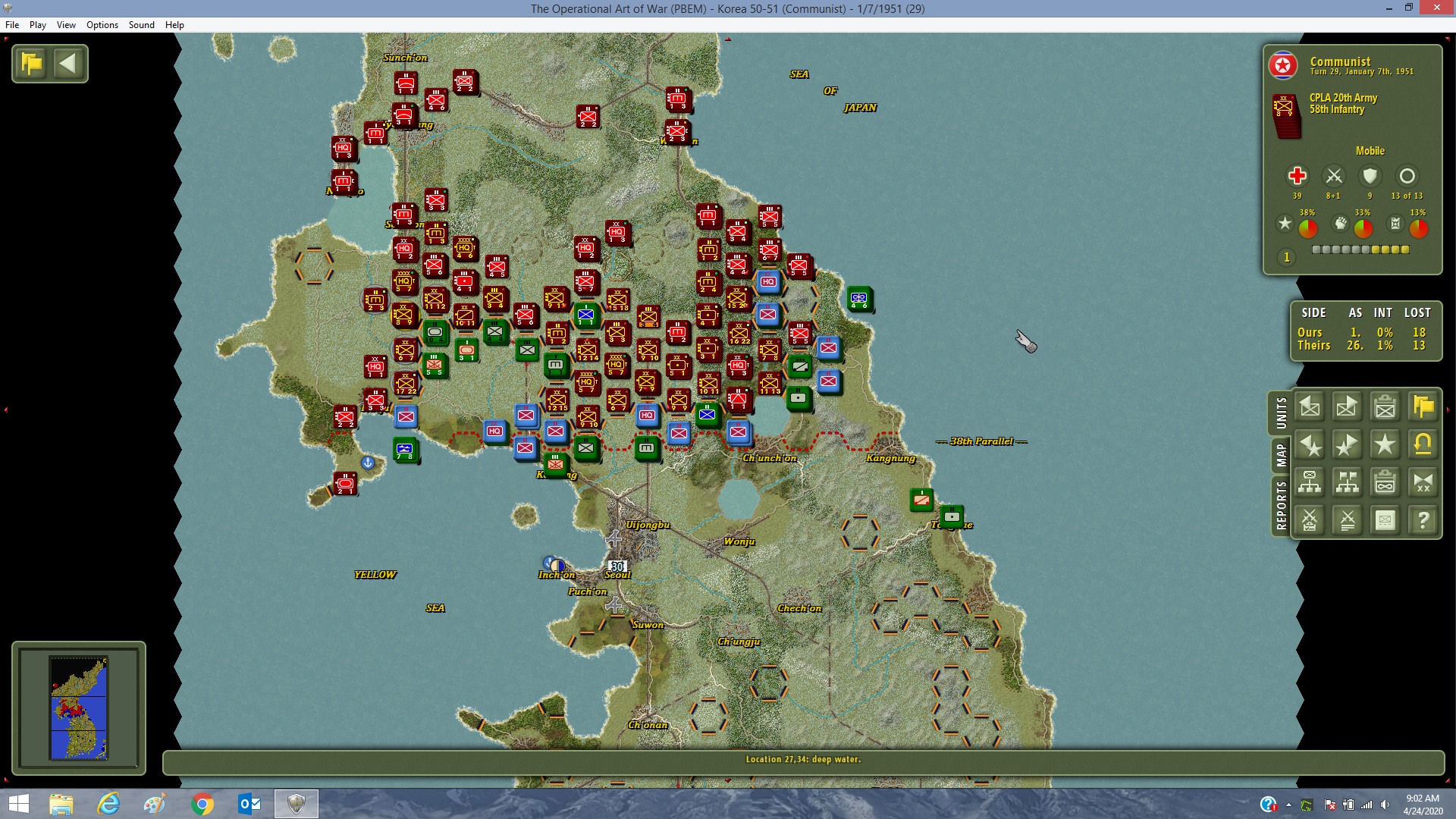Screen dimensions: 1456x819
Task: Click the shield defense icon
Action: coord(1370,176)
